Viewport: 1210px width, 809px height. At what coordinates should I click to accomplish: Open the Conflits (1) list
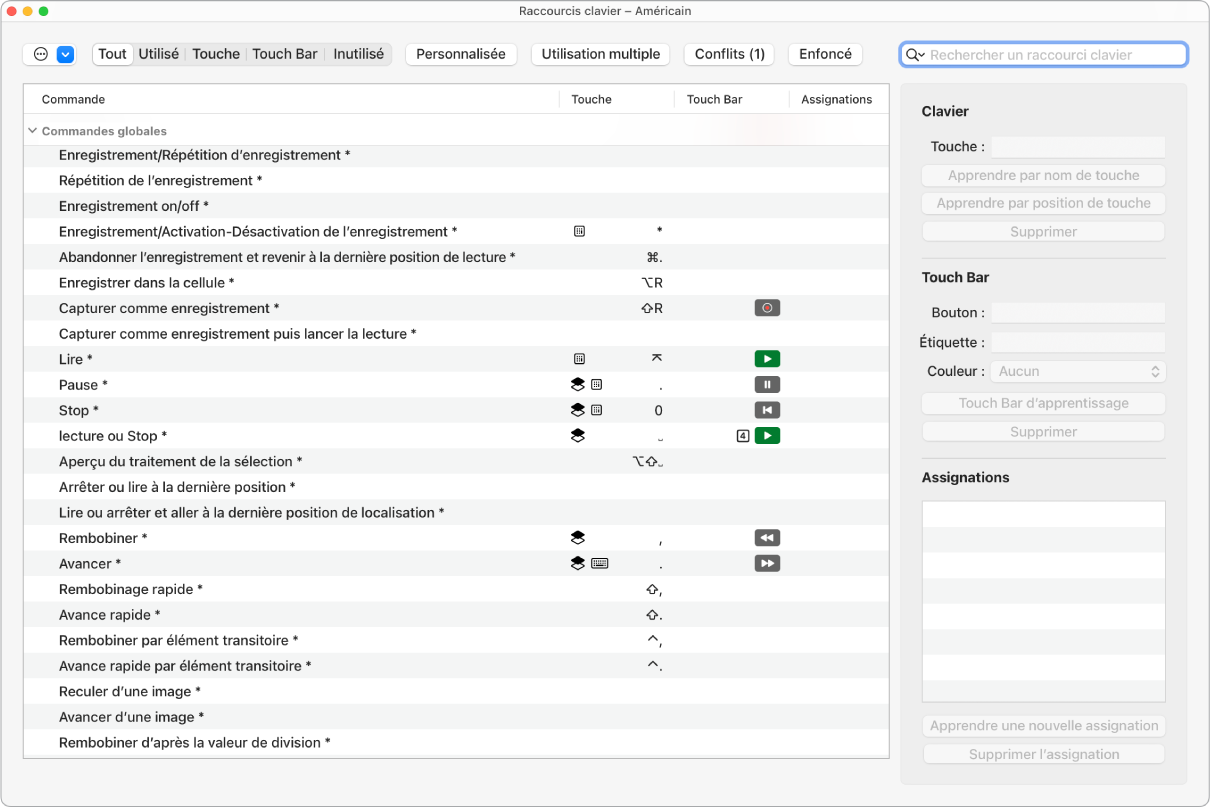pyautogui.click(x=728, y=54)
